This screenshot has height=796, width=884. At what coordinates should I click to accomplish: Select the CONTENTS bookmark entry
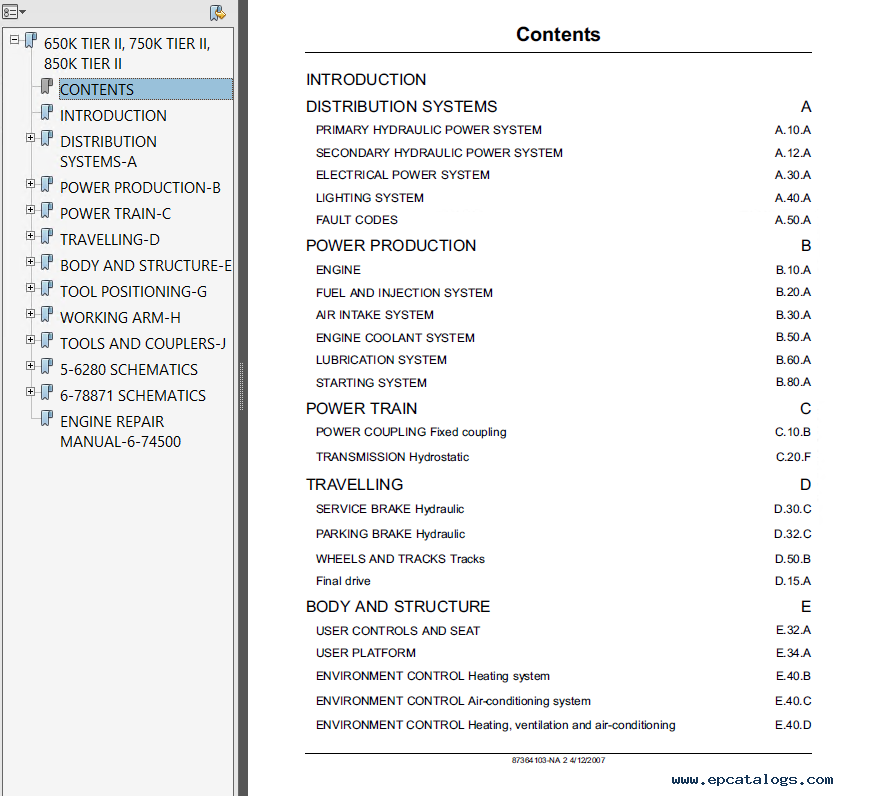(145, 89)
